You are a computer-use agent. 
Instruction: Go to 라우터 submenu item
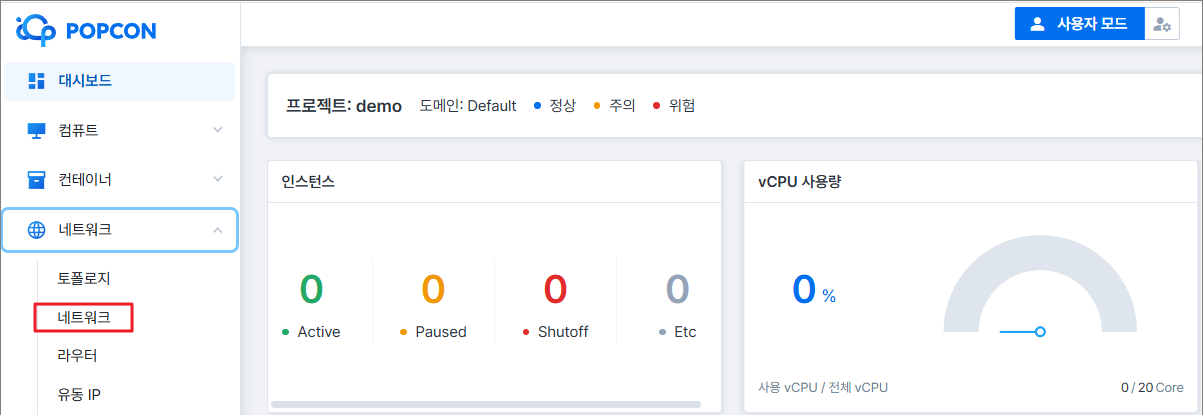(78, 355)
